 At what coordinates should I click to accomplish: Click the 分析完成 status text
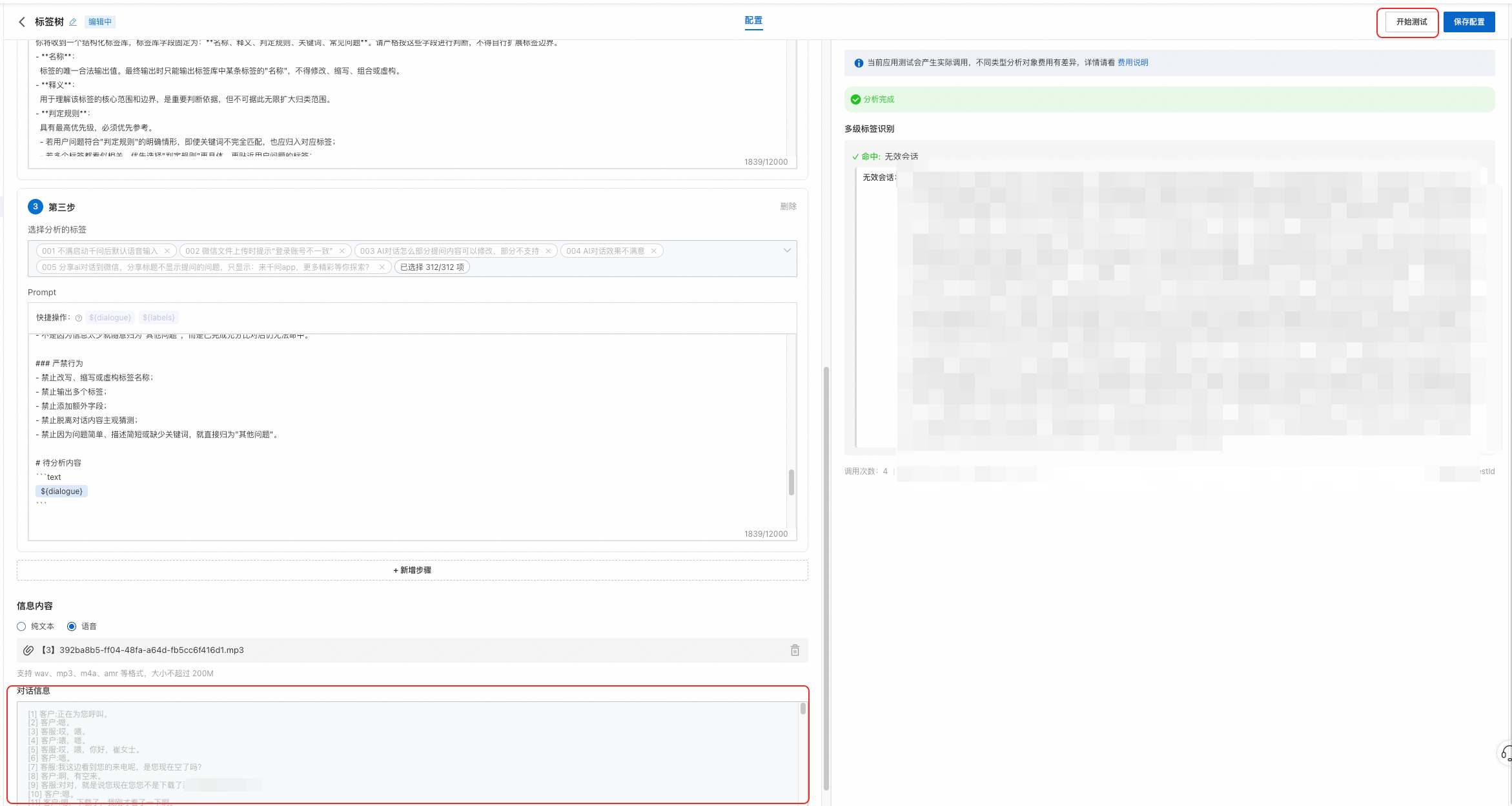tap(879, 99)
